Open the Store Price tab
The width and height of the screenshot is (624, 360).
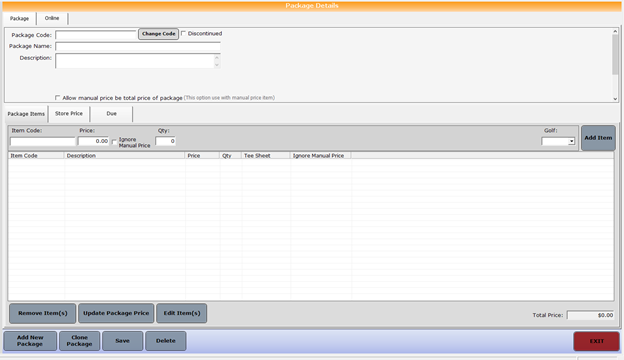pyautogui.click(x=69, y=114)
